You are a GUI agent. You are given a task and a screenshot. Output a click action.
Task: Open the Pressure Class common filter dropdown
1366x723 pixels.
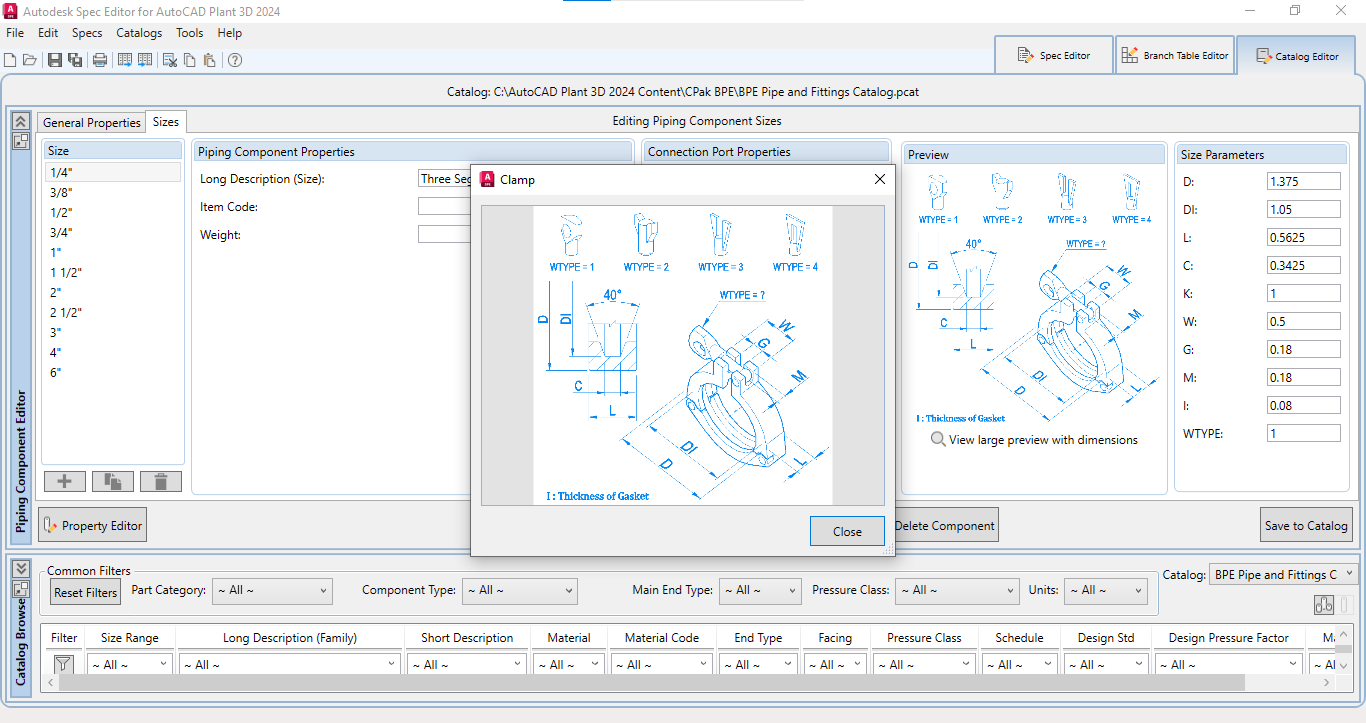(956, 591)
